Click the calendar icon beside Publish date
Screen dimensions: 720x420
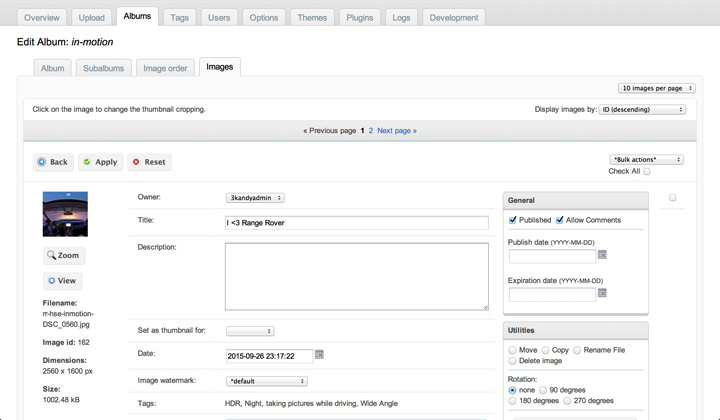pyautogui.click(x=602, y=255)
